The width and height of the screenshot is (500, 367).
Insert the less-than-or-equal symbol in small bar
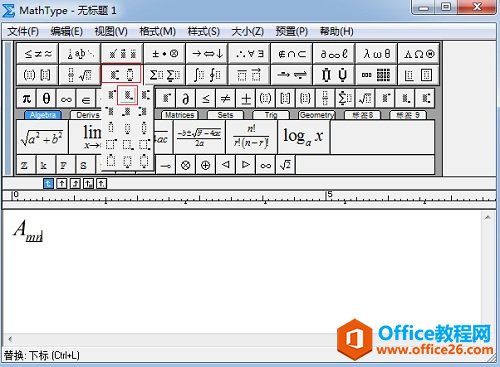(x=206, y=98)
